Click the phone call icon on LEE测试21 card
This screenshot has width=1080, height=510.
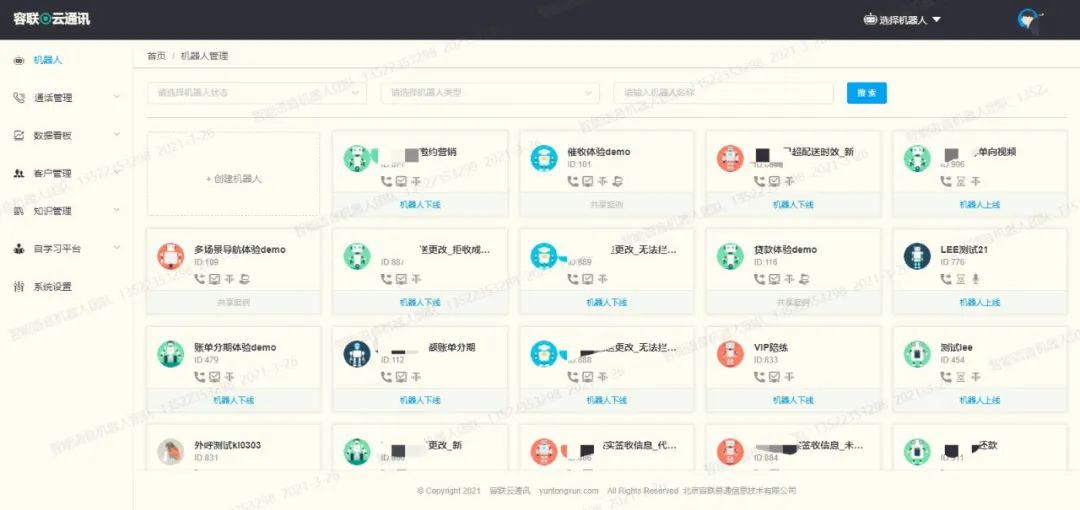946,279
